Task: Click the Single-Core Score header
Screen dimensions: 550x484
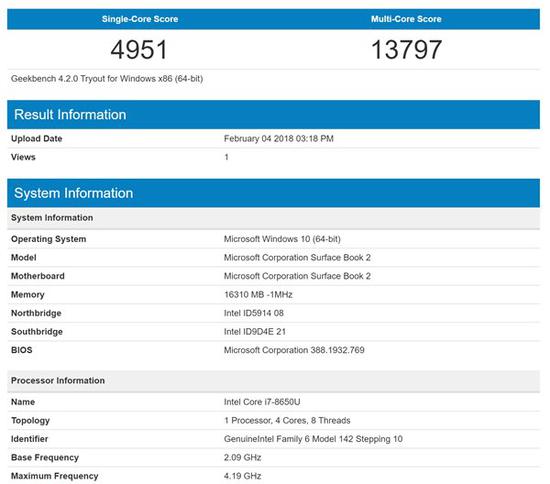Action: [x=140, y=19]
